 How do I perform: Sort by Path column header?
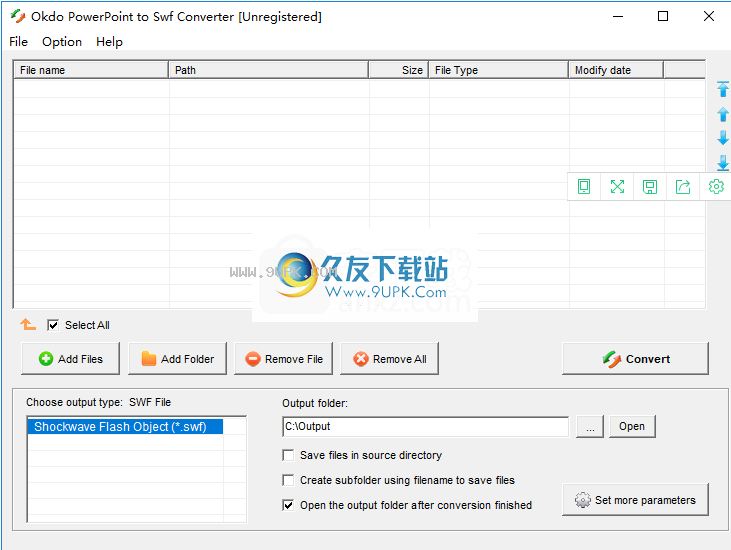(x=269, y=70)
